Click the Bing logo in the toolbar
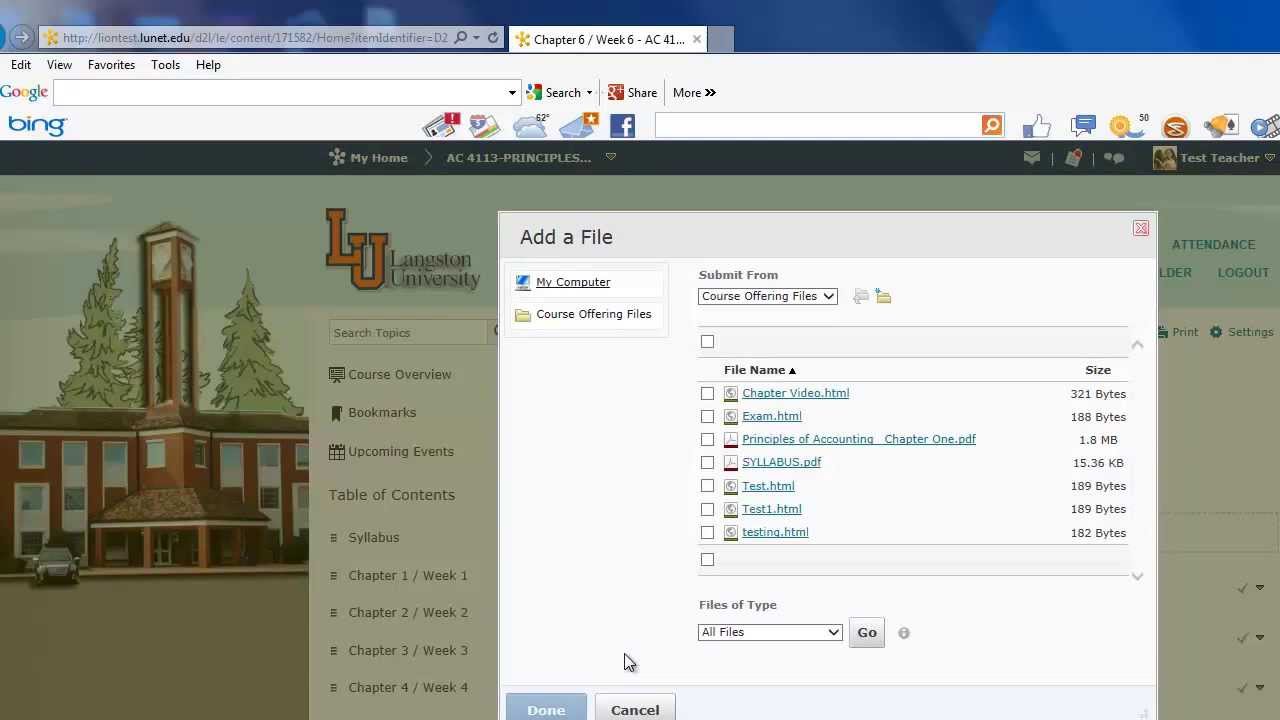 37,126
